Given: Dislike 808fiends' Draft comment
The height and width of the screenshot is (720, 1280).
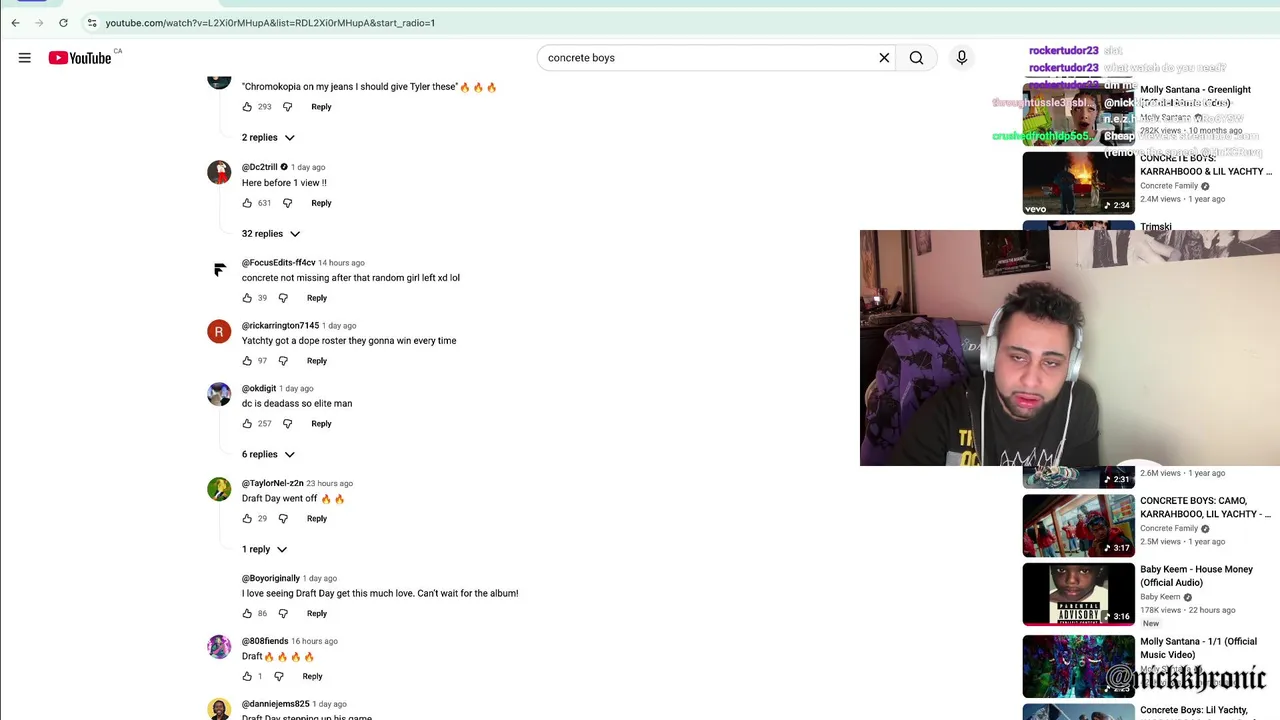Looking at the screenshot, I should 279,677.
